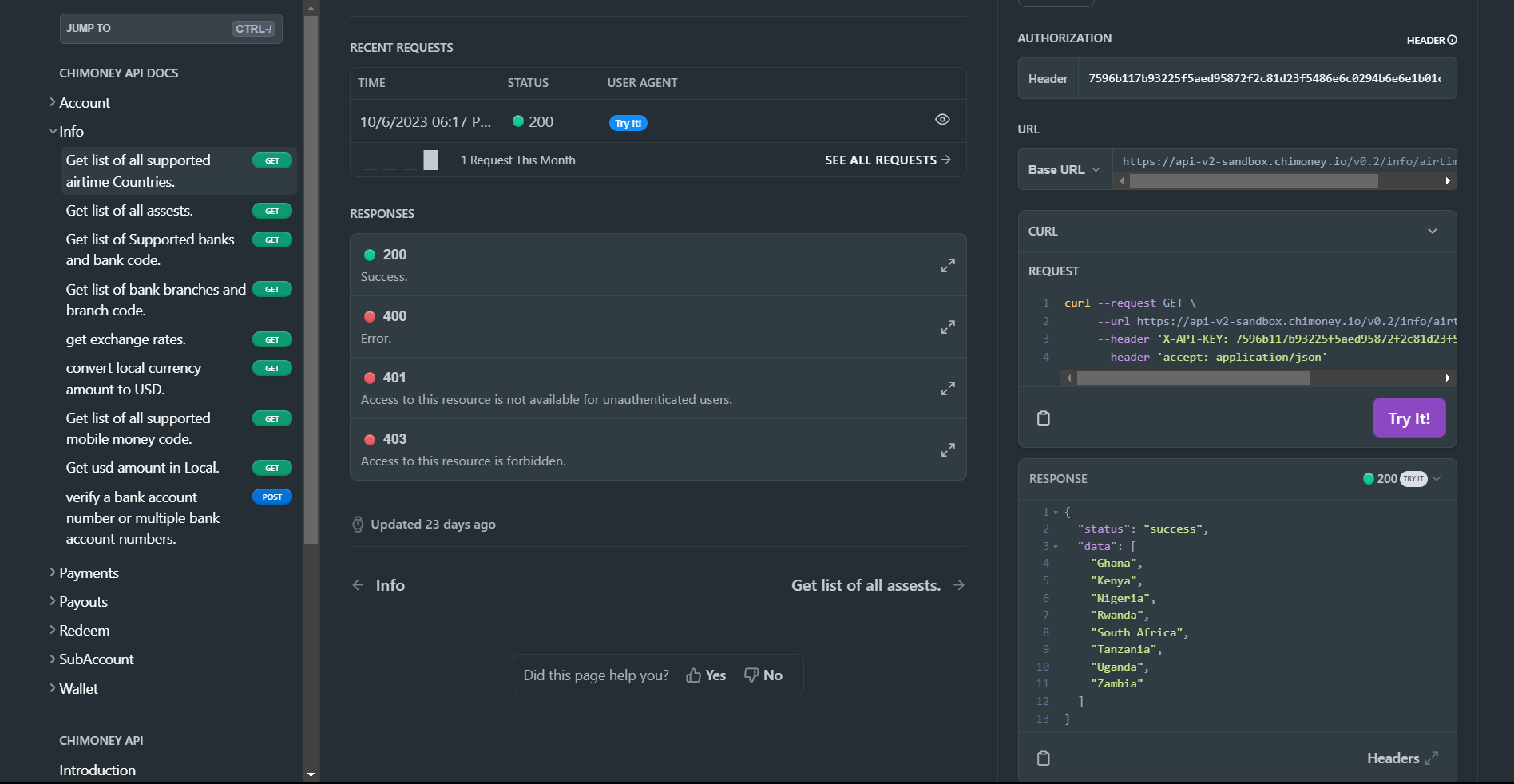Fold the JSON root object at line 1

[x=1056, y=513]
